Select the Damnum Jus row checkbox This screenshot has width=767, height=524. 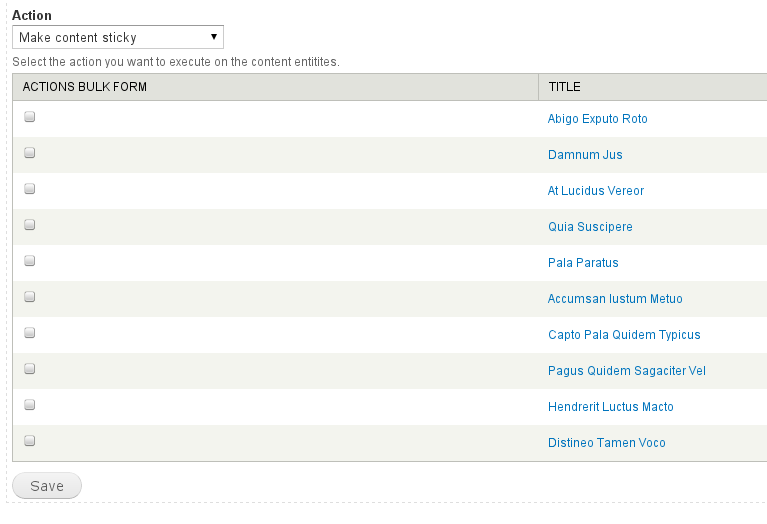click(x=30, y=153)
